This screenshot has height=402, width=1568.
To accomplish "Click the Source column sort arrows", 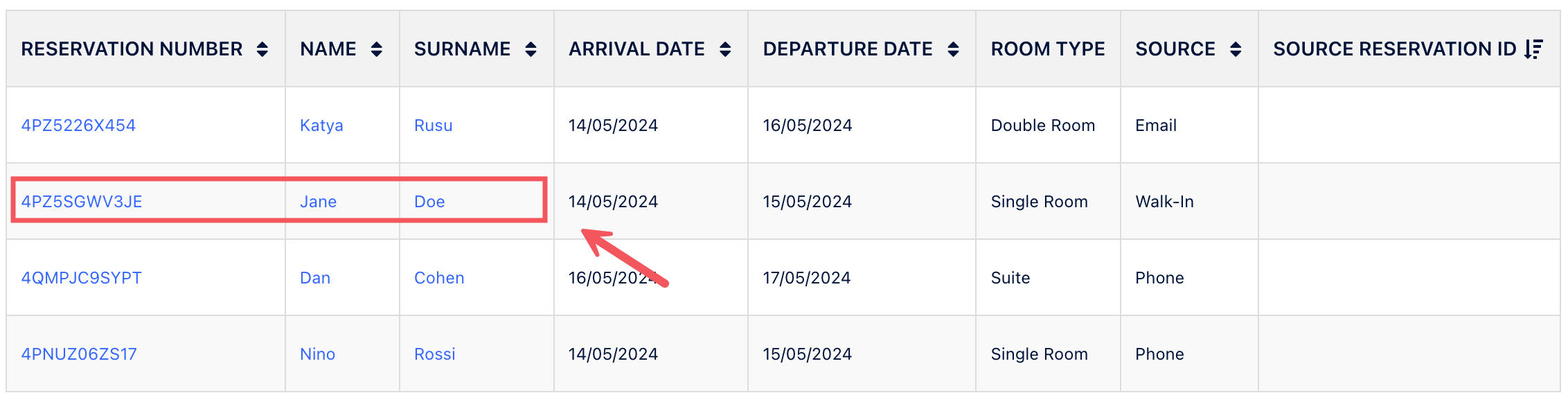I will pos(1236,49).
